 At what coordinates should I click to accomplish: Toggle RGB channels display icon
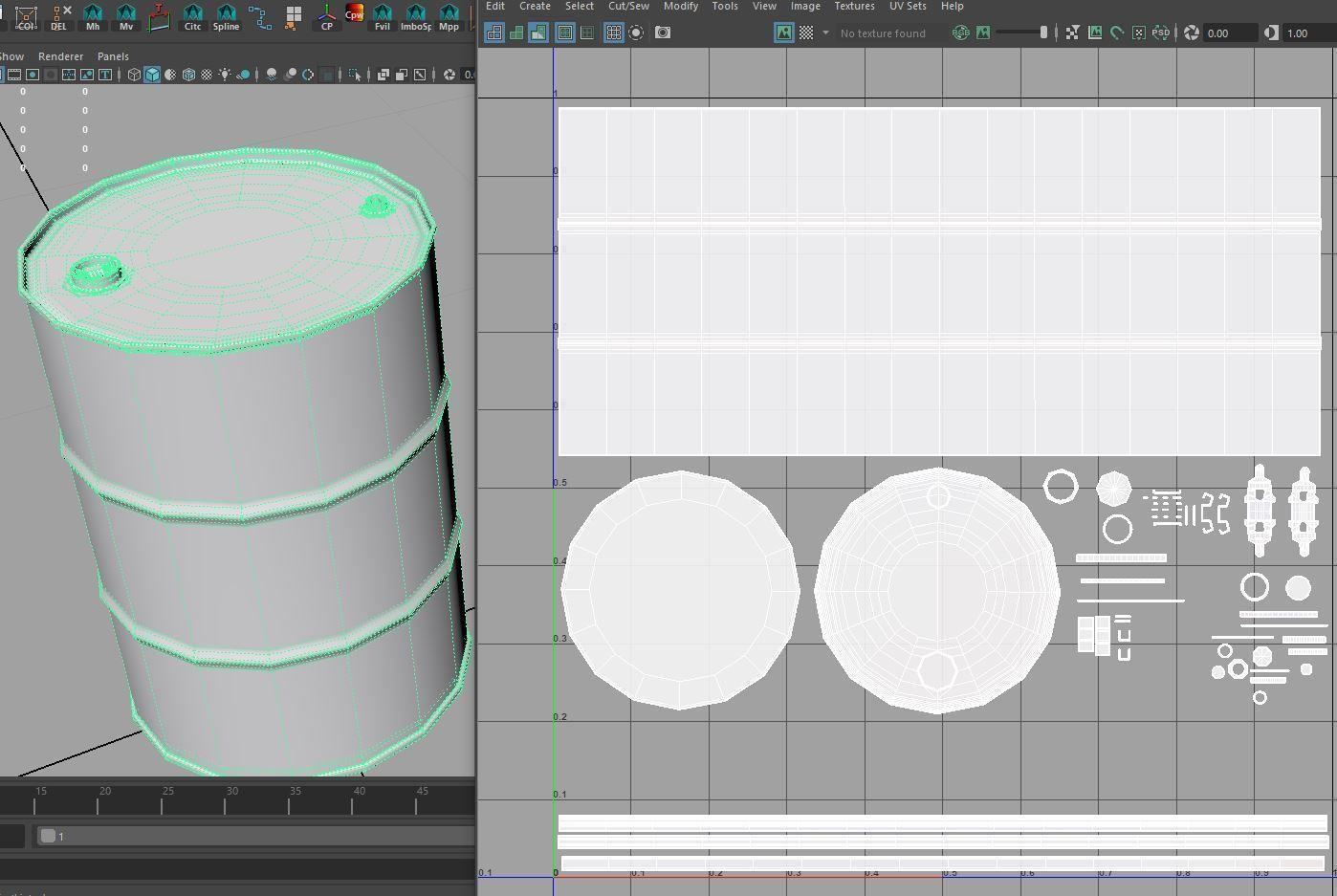pos(960,33)
